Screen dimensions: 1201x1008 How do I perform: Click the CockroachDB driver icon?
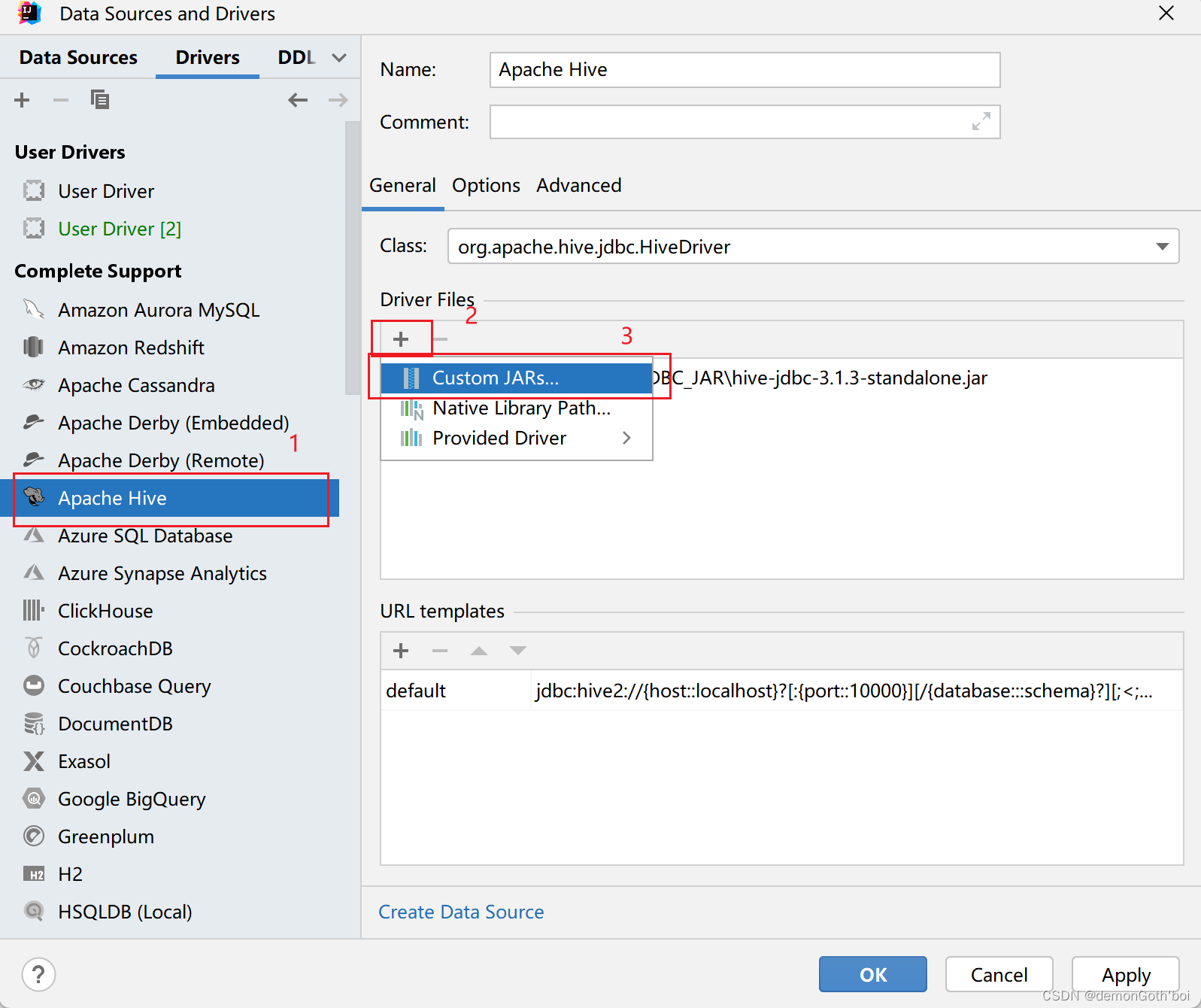(34, 648)
